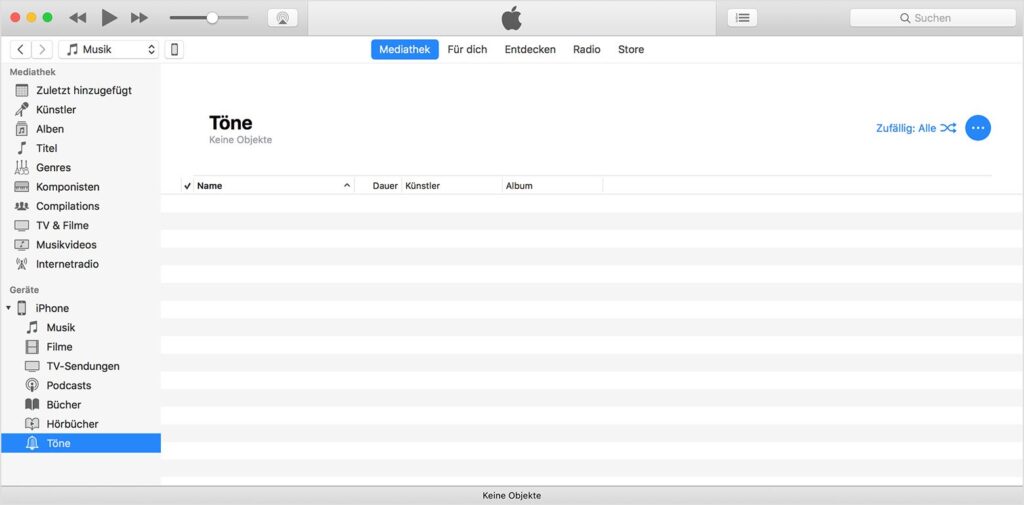Sort by the Album column header
The width and height of the screenshot is (1024, 505).
(x=552, y=186)
